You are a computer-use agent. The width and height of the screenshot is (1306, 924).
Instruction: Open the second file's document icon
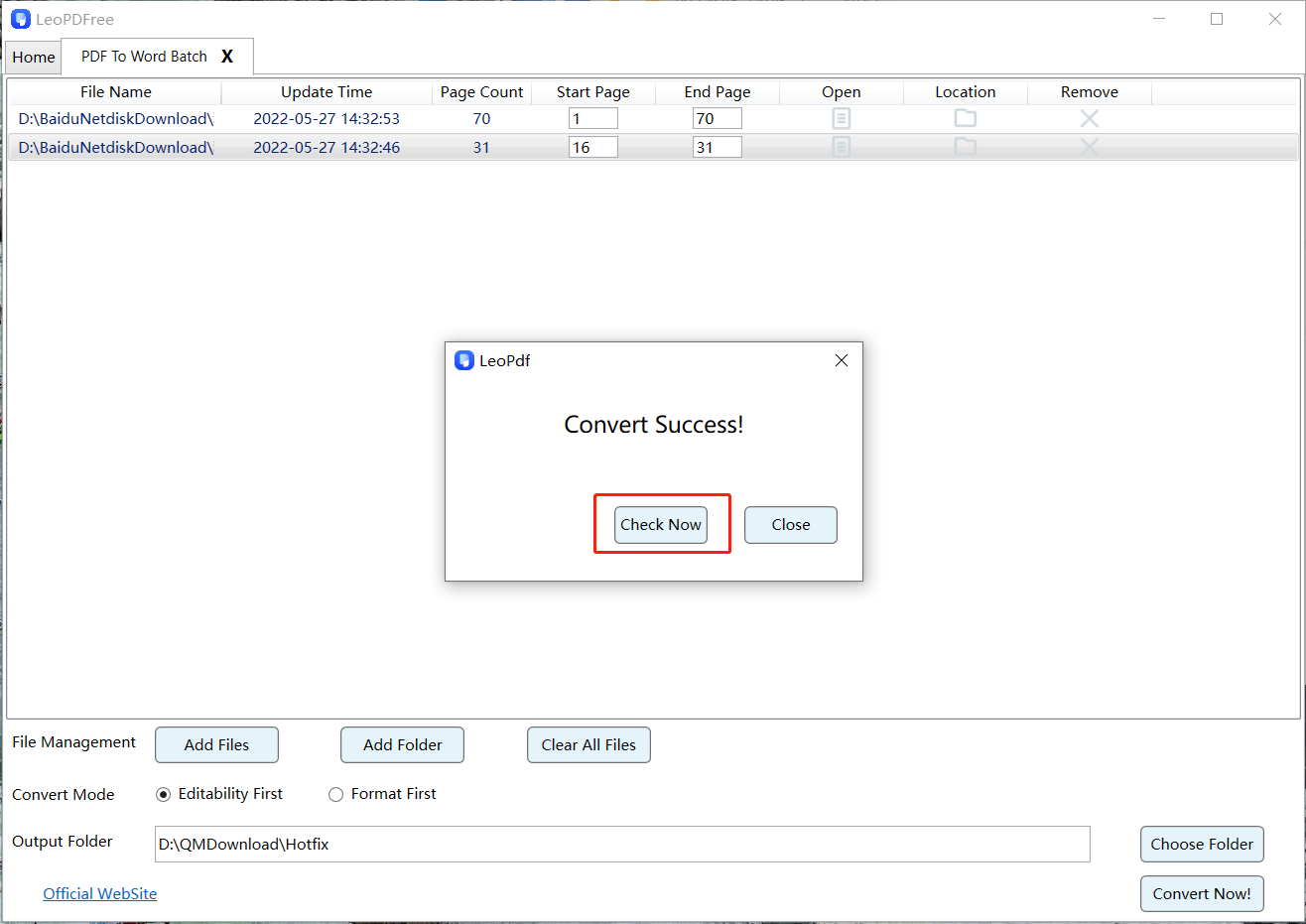pyautogui.click(x=841, y=147)
